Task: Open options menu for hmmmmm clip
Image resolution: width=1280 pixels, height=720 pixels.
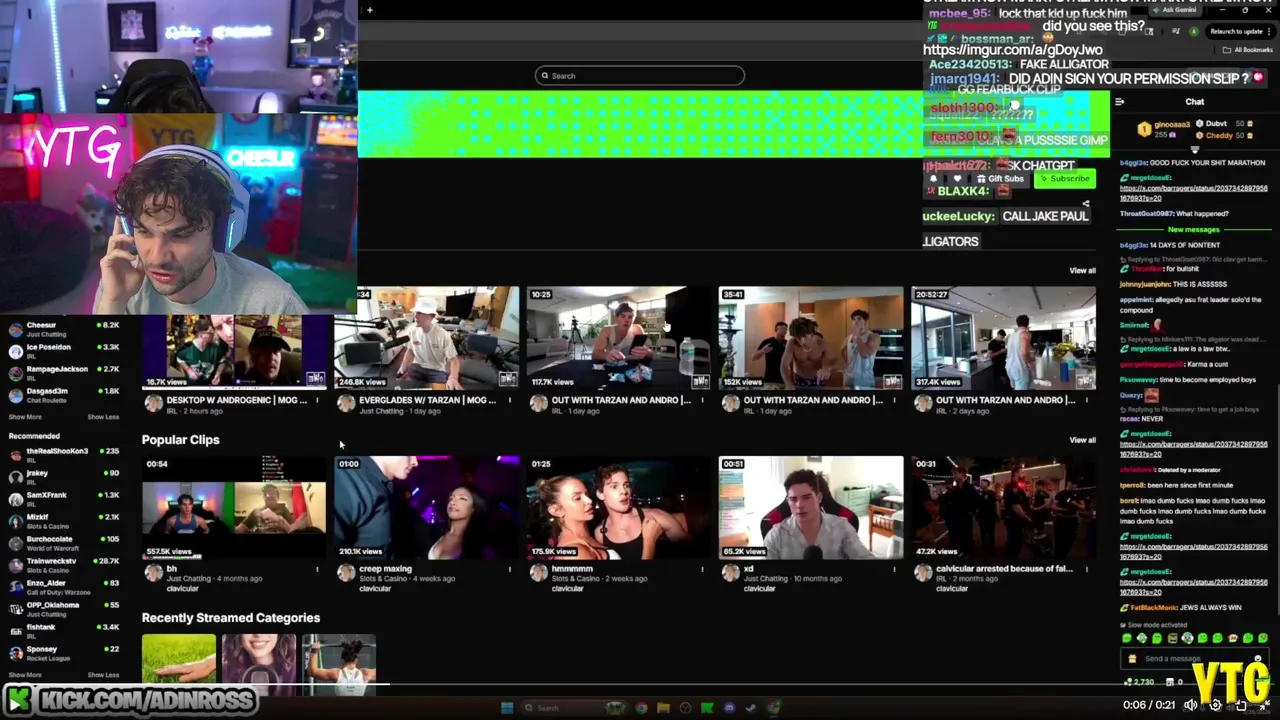Action: (702, 569)
